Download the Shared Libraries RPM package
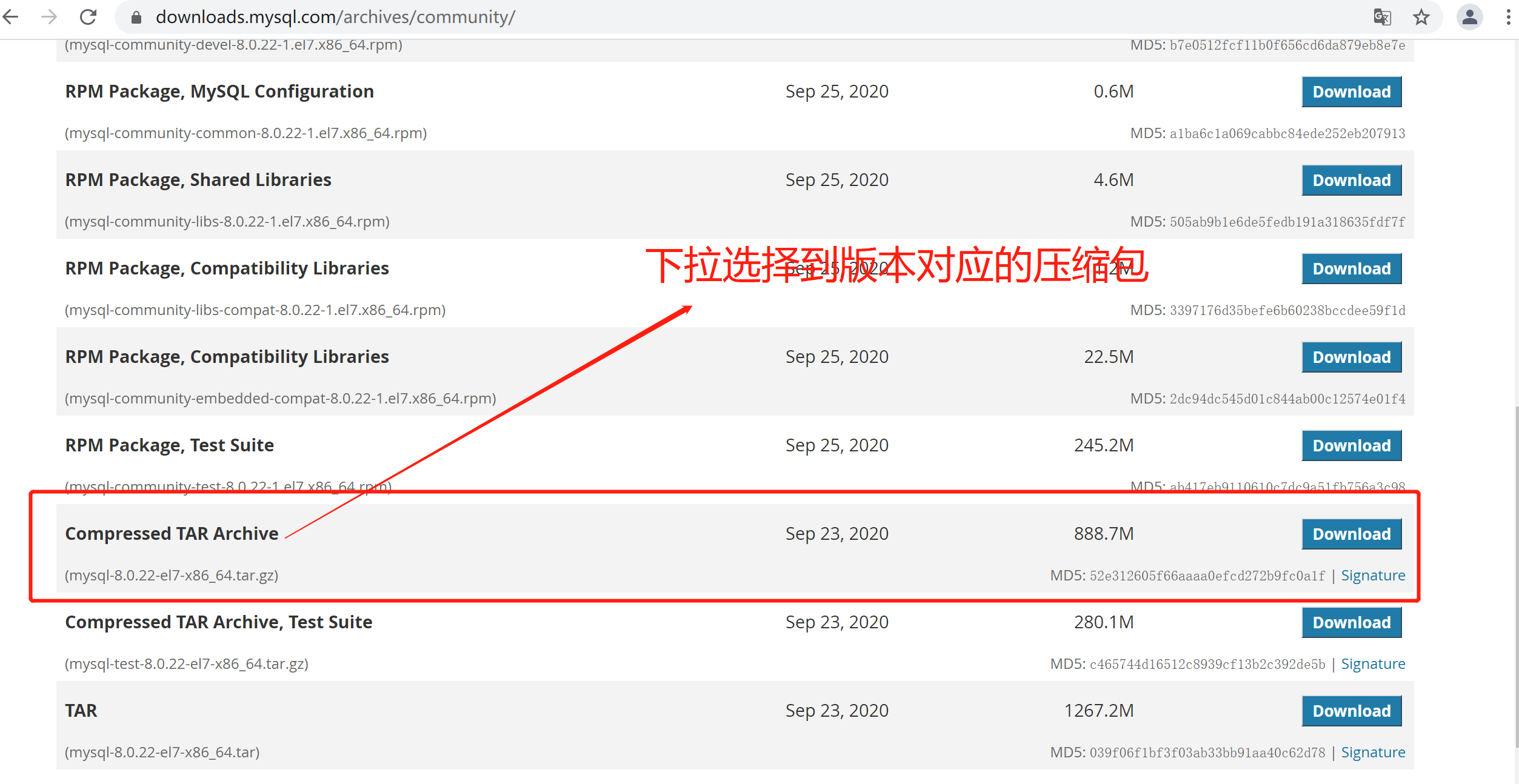 click(x=1351, y=181)
